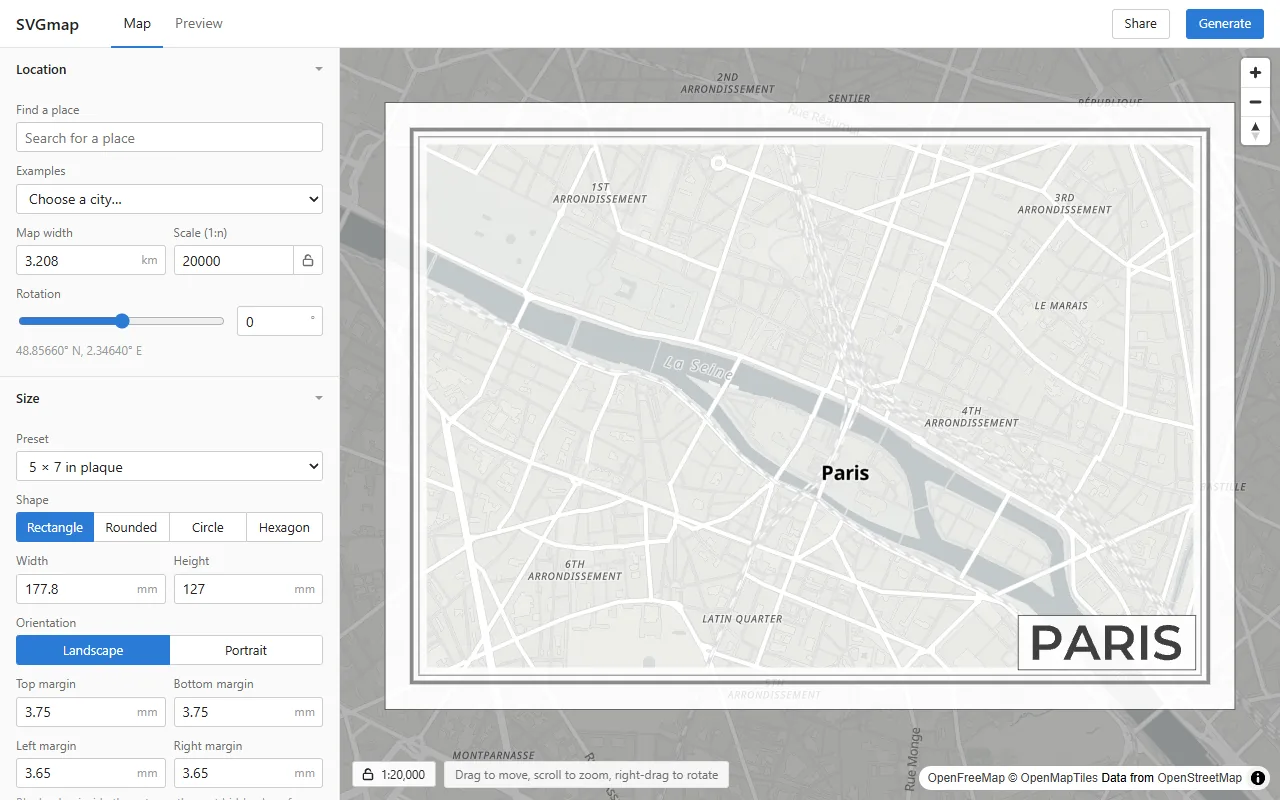The height and width of the screenshot is (800, 1280).
Task: Click the La Seine river label
Action: coord(700,368)
